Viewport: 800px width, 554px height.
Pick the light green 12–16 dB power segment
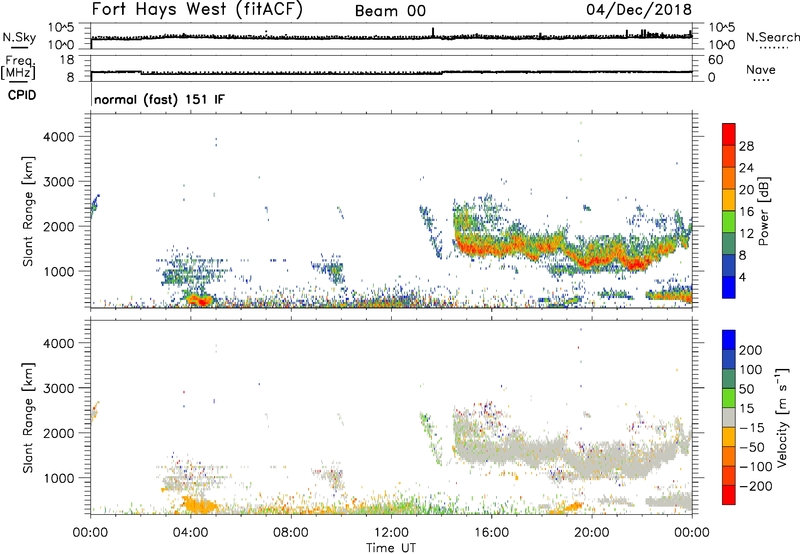point(729,222)
